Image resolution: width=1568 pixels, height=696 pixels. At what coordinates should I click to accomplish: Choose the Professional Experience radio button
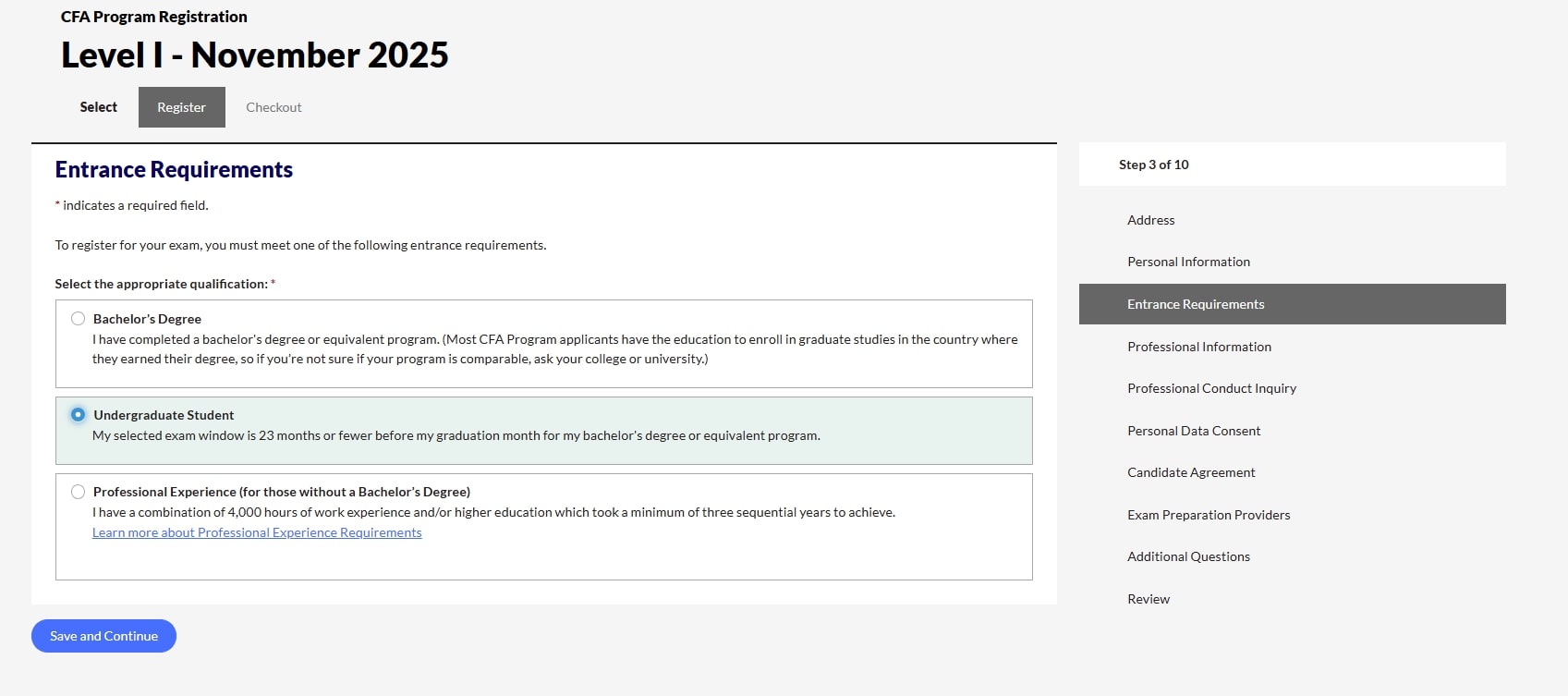79,492
